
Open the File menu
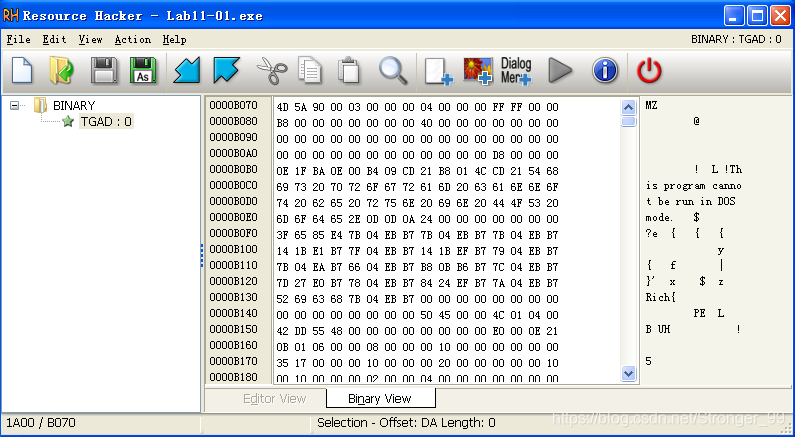[18, 39]
